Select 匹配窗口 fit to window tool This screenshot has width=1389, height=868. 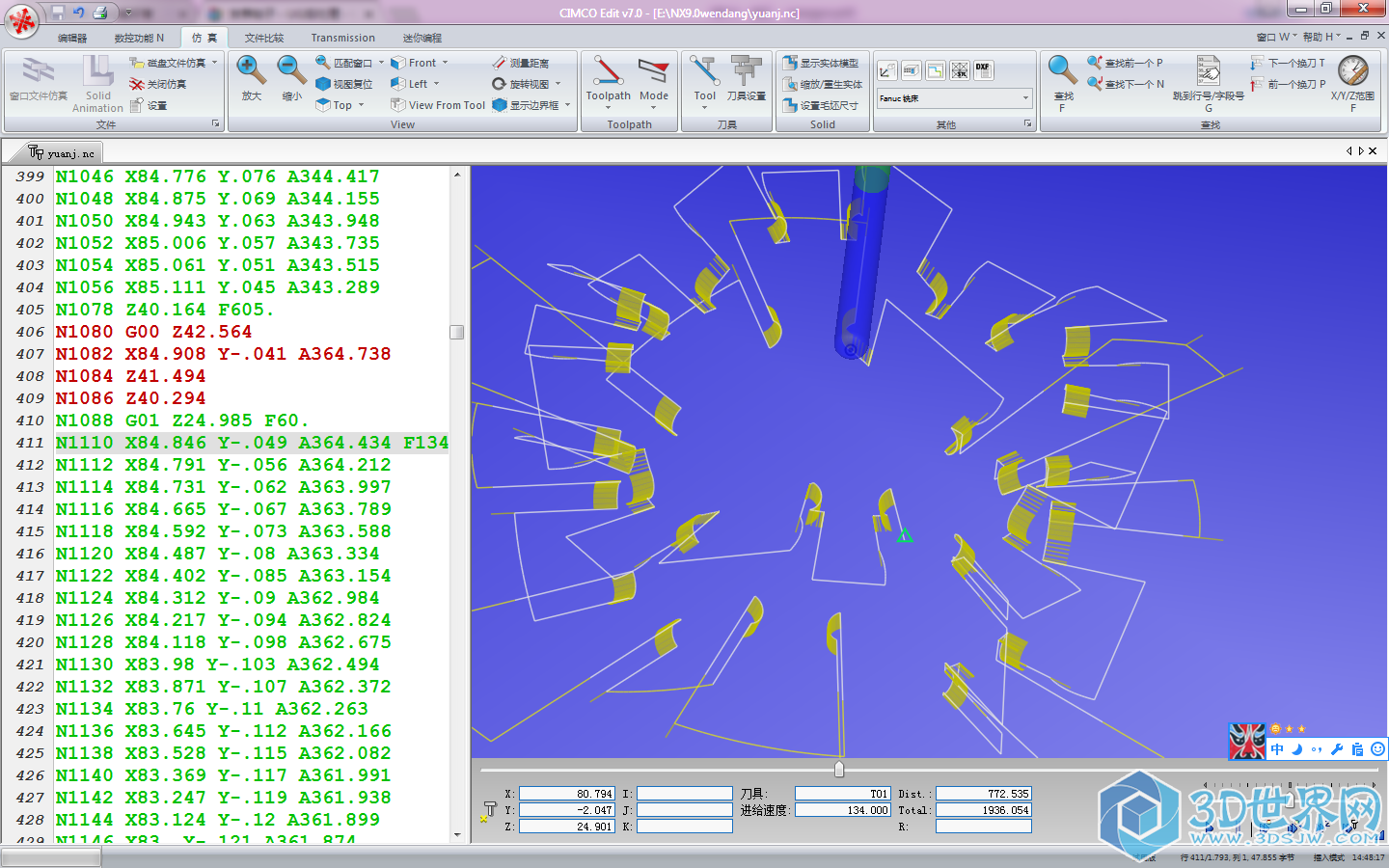(x=343, y=63)
